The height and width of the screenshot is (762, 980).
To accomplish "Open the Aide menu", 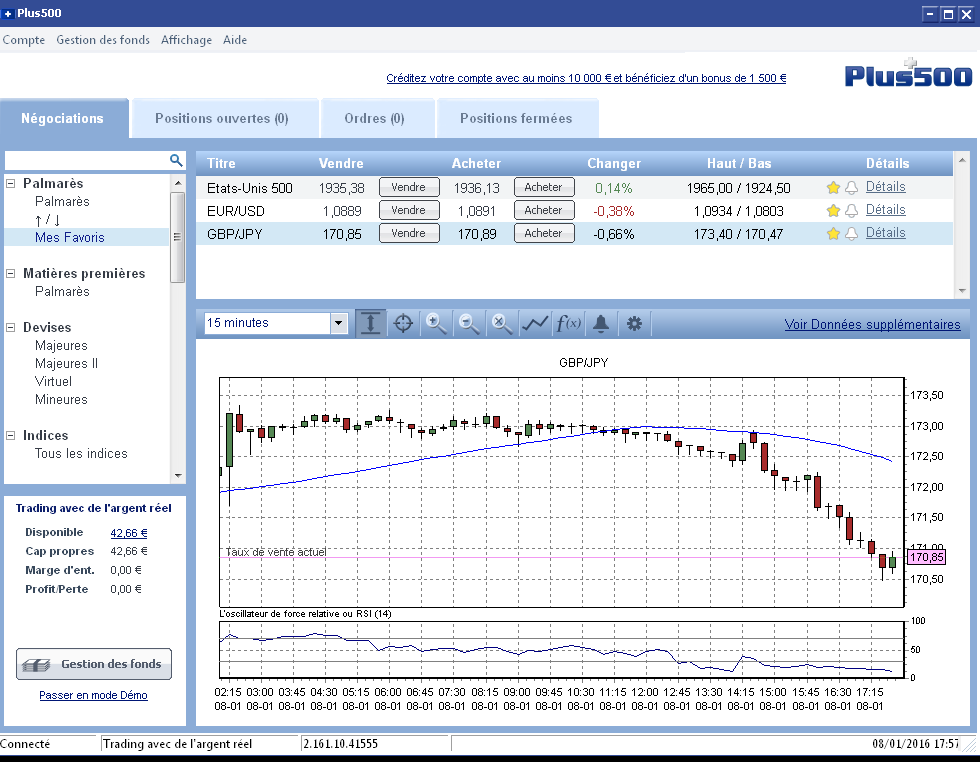I will [235, 40].
